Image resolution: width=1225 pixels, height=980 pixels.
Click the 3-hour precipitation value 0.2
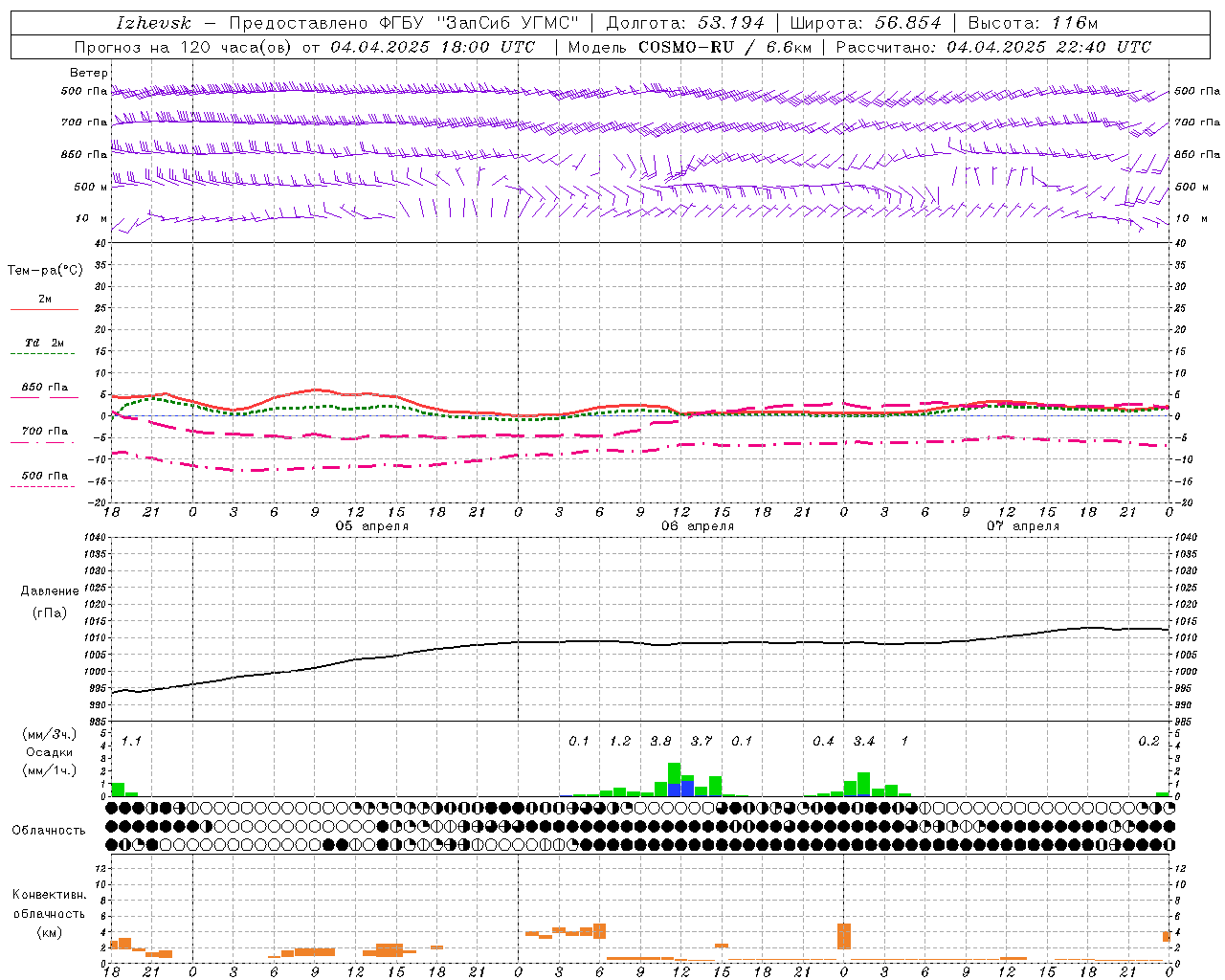point(1149,742)
